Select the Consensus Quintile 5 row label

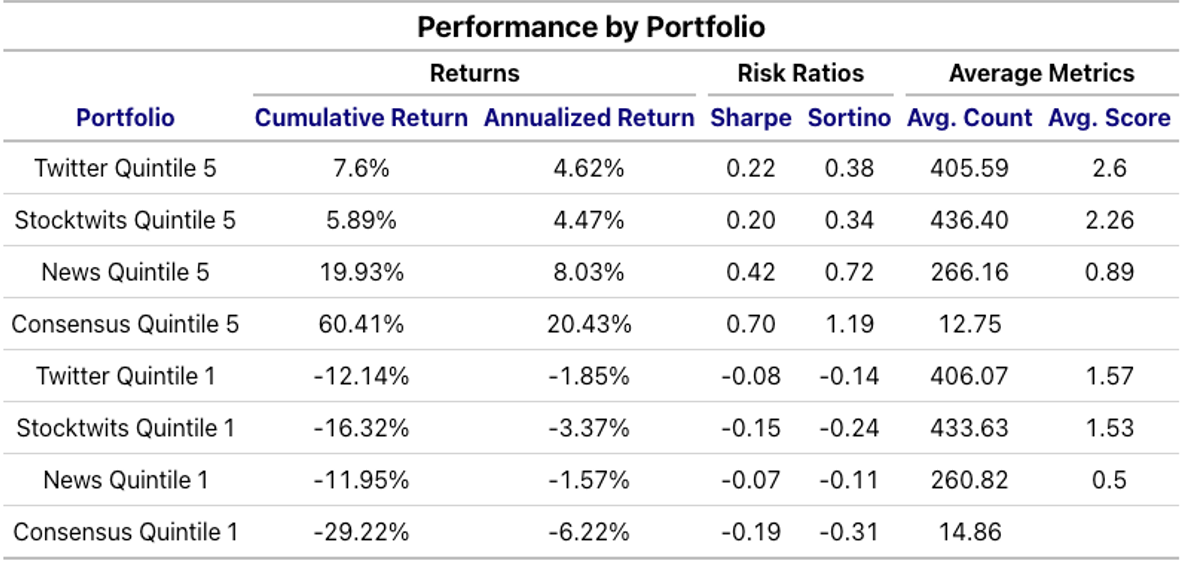pyautogui.click(x=125, y=324)
